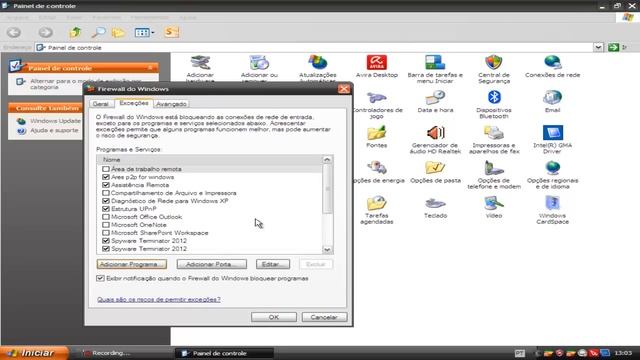Viewport: 640px width, 360px height.
Task: Click the Forward arrow toolbar button
Action: point(45,32)
